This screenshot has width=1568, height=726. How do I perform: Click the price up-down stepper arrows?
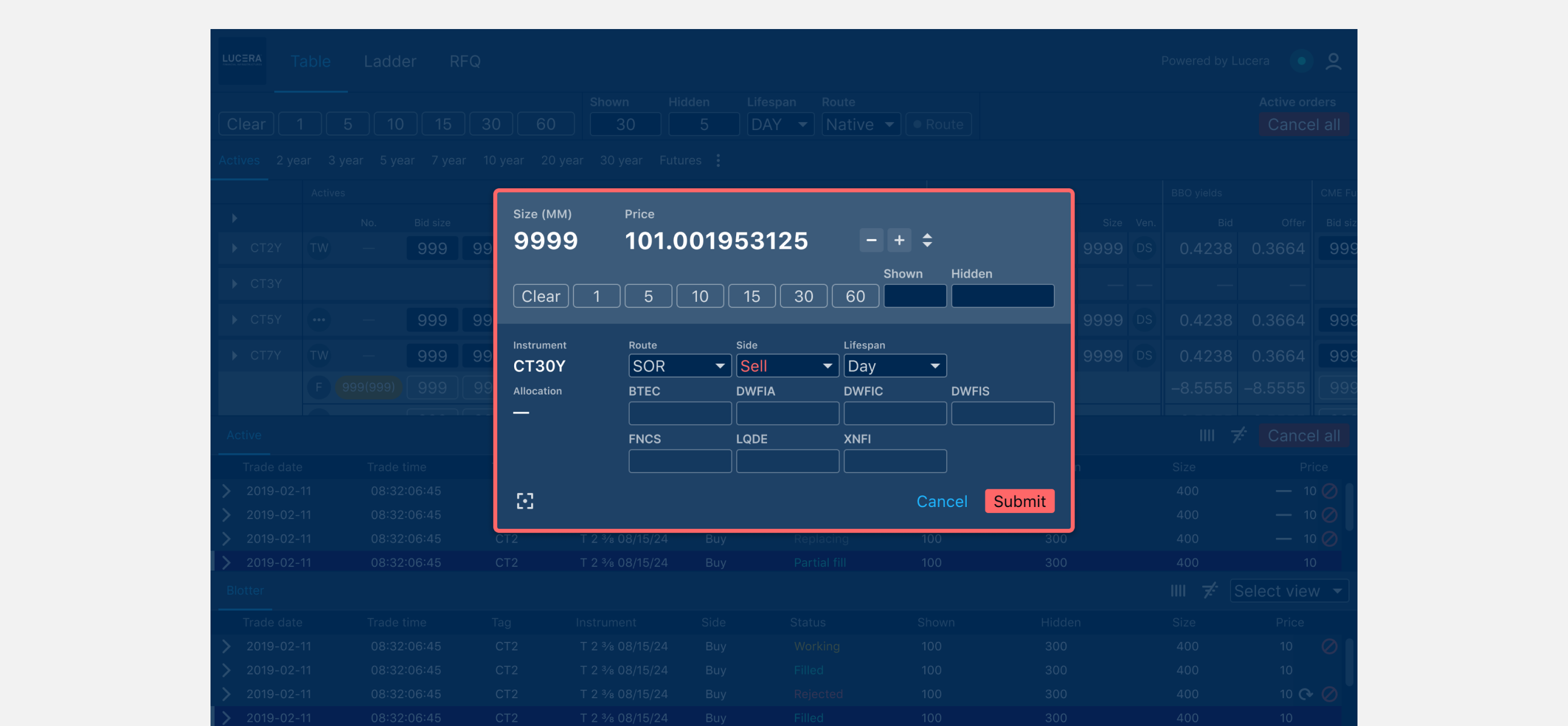pyautogui.click(x=926, y=240)
